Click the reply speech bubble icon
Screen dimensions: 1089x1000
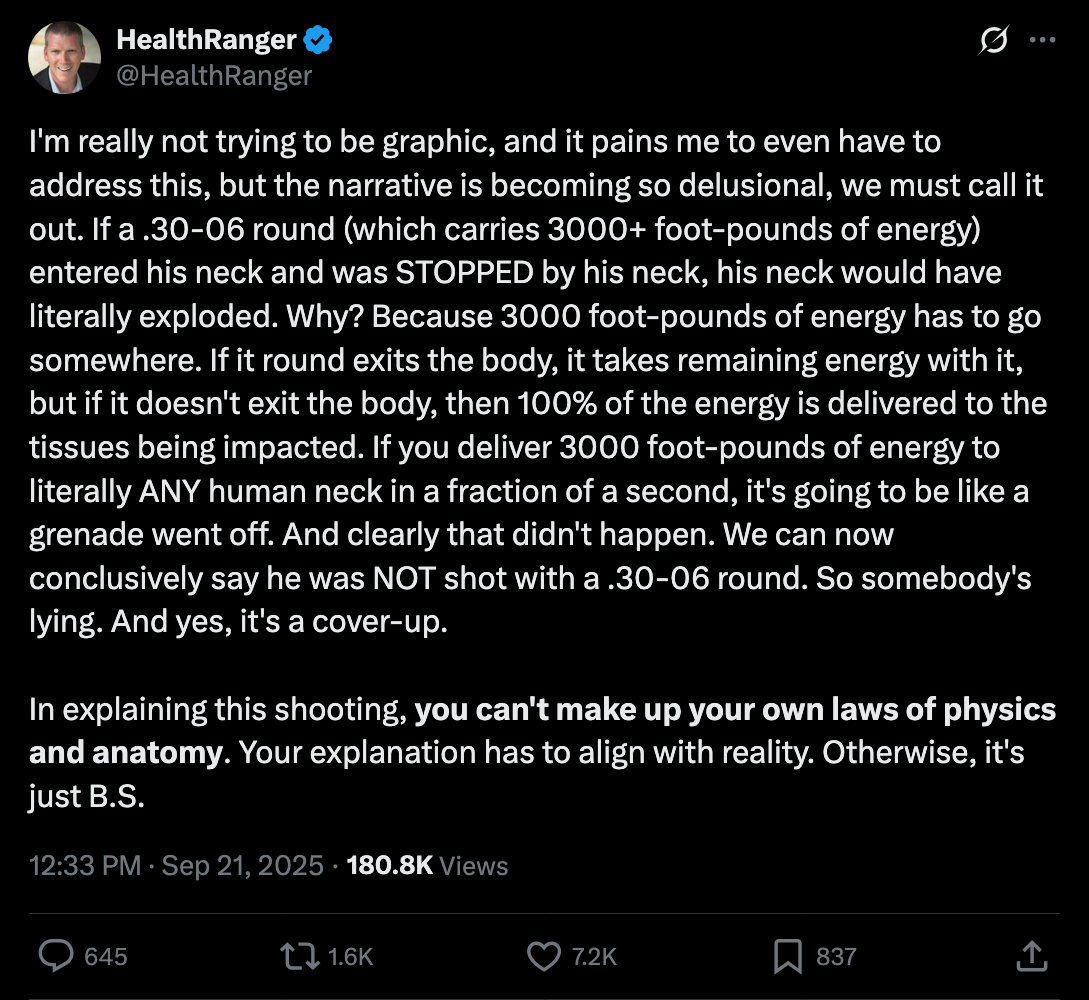point(56,956)
